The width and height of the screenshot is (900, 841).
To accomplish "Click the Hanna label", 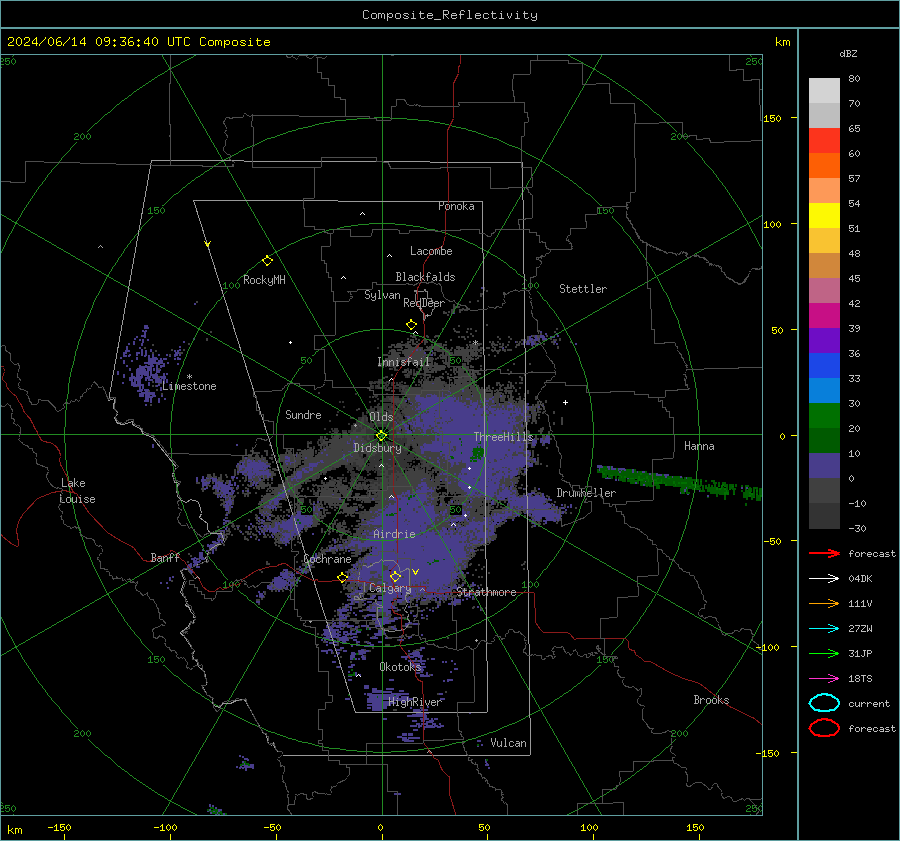I will [x=699, y=446].
